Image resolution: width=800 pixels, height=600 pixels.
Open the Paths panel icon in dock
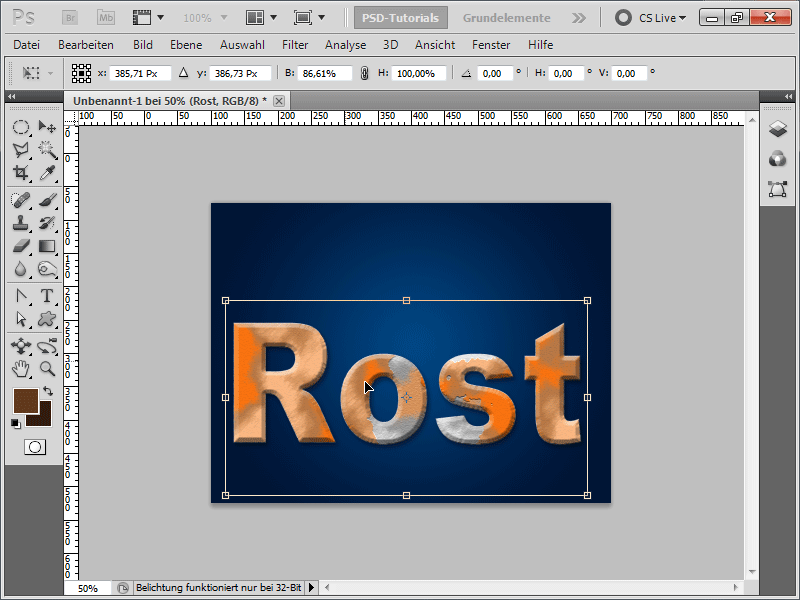(778, 189)
